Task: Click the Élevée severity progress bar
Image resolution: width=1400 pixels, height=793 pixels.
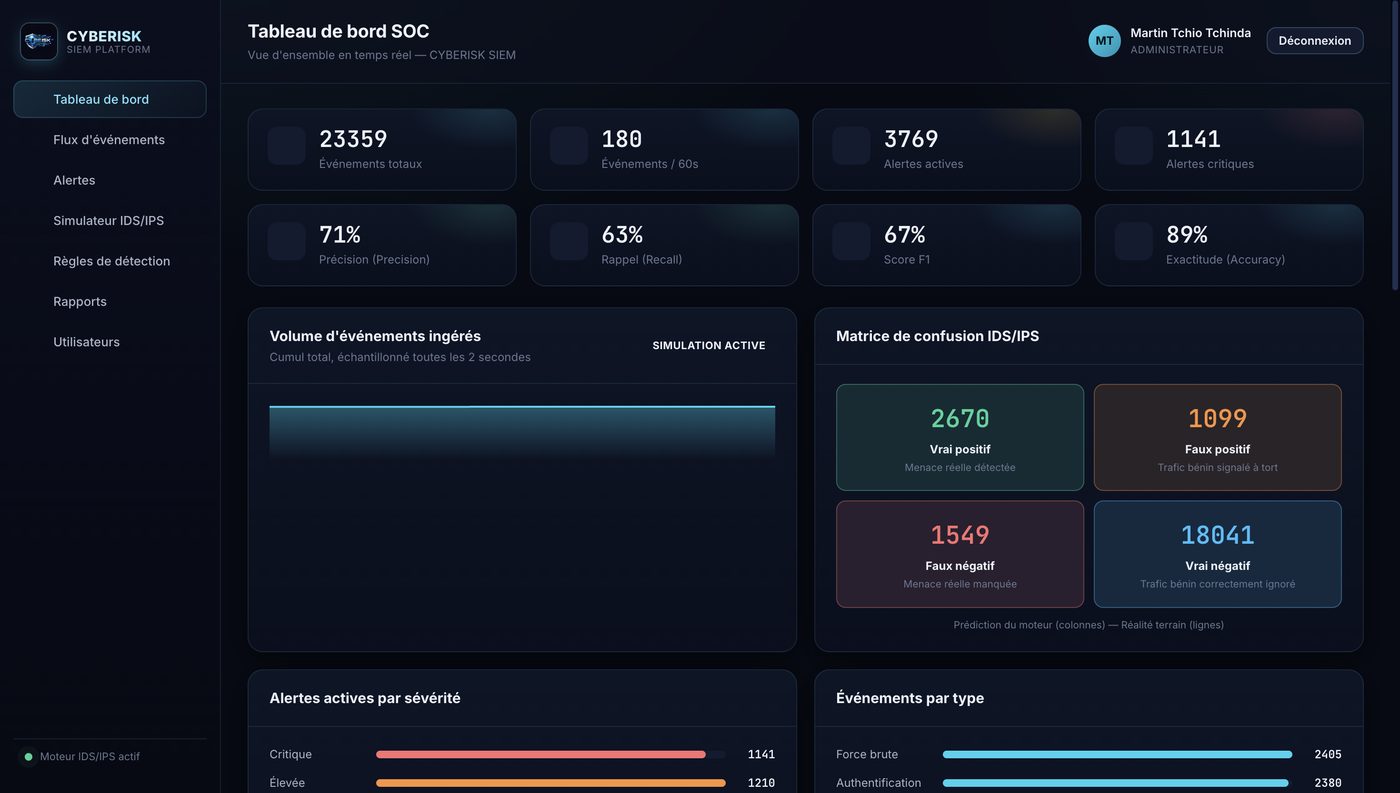Action: (x=551, y=783)
